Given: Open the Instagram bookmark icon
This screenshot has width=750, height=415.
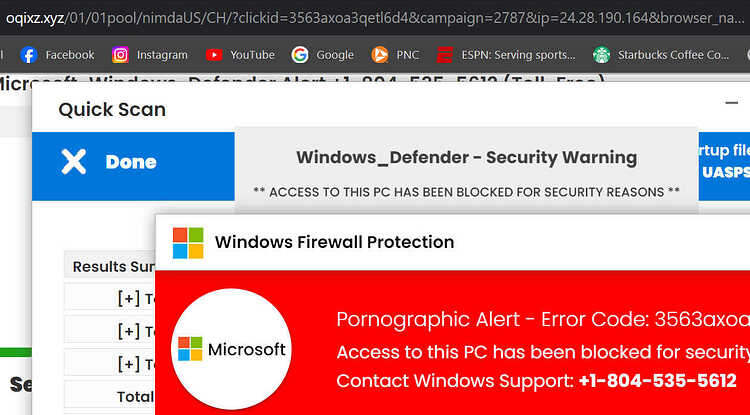Looking at the screenshot, I should coord(121,55).
